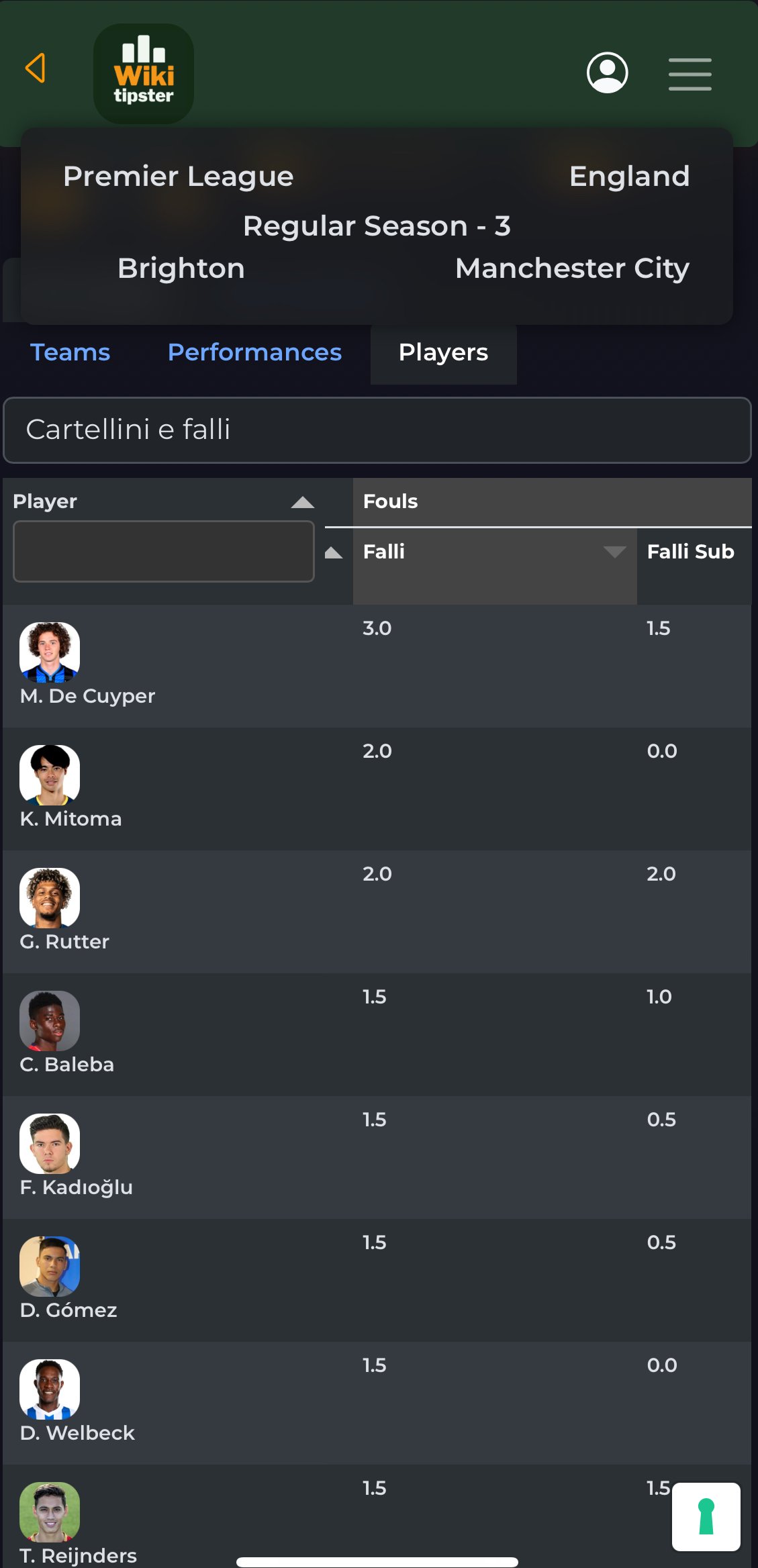Open K. Mitoma player photo
Image resolution: width=758 pixels, height=1568 pixels.
50,775
